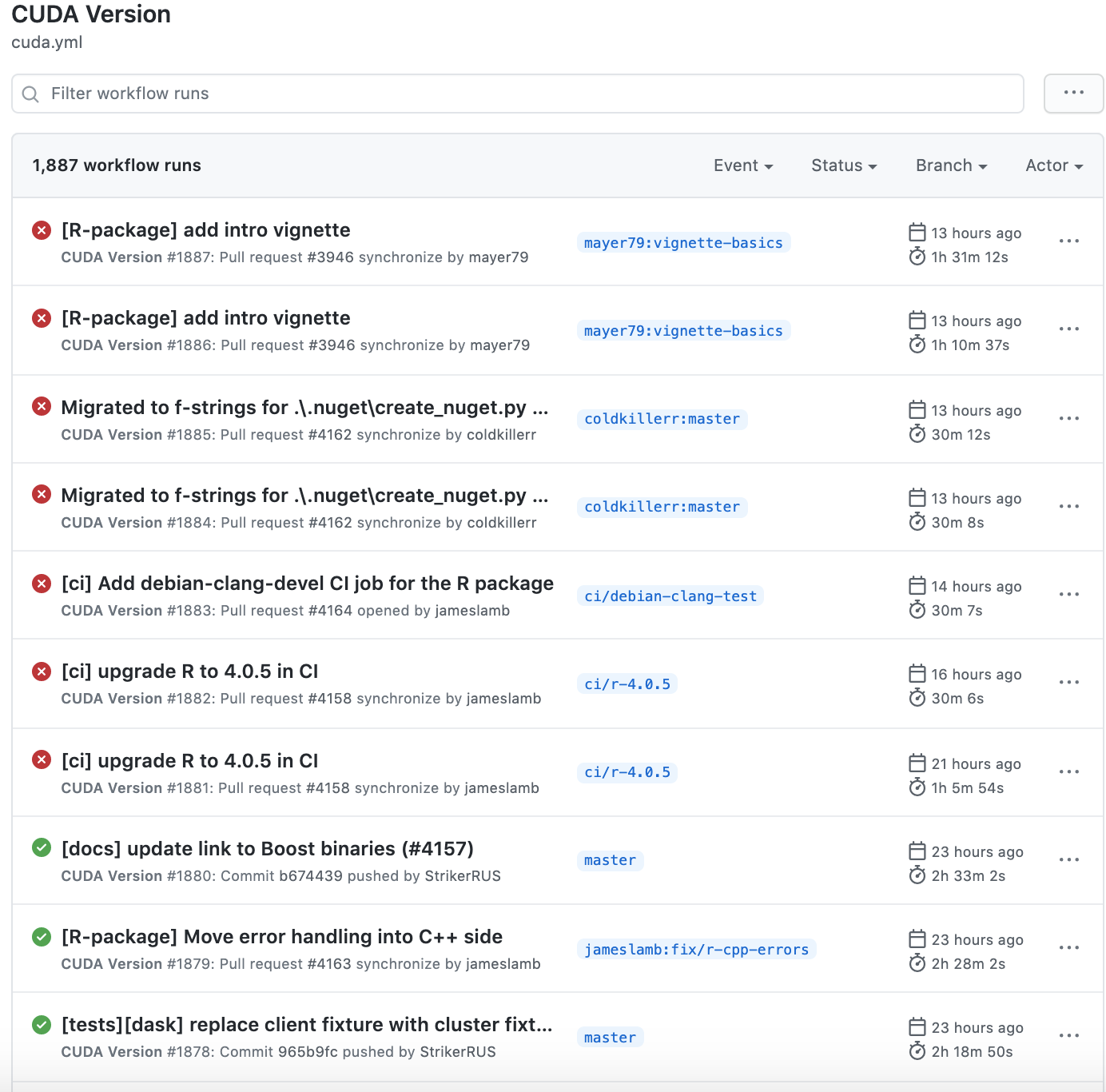Click the calendar icon next to 14 hours ago
Image resolution: width=1106 pixels, height=1092 pixels.
click(917, 586)
